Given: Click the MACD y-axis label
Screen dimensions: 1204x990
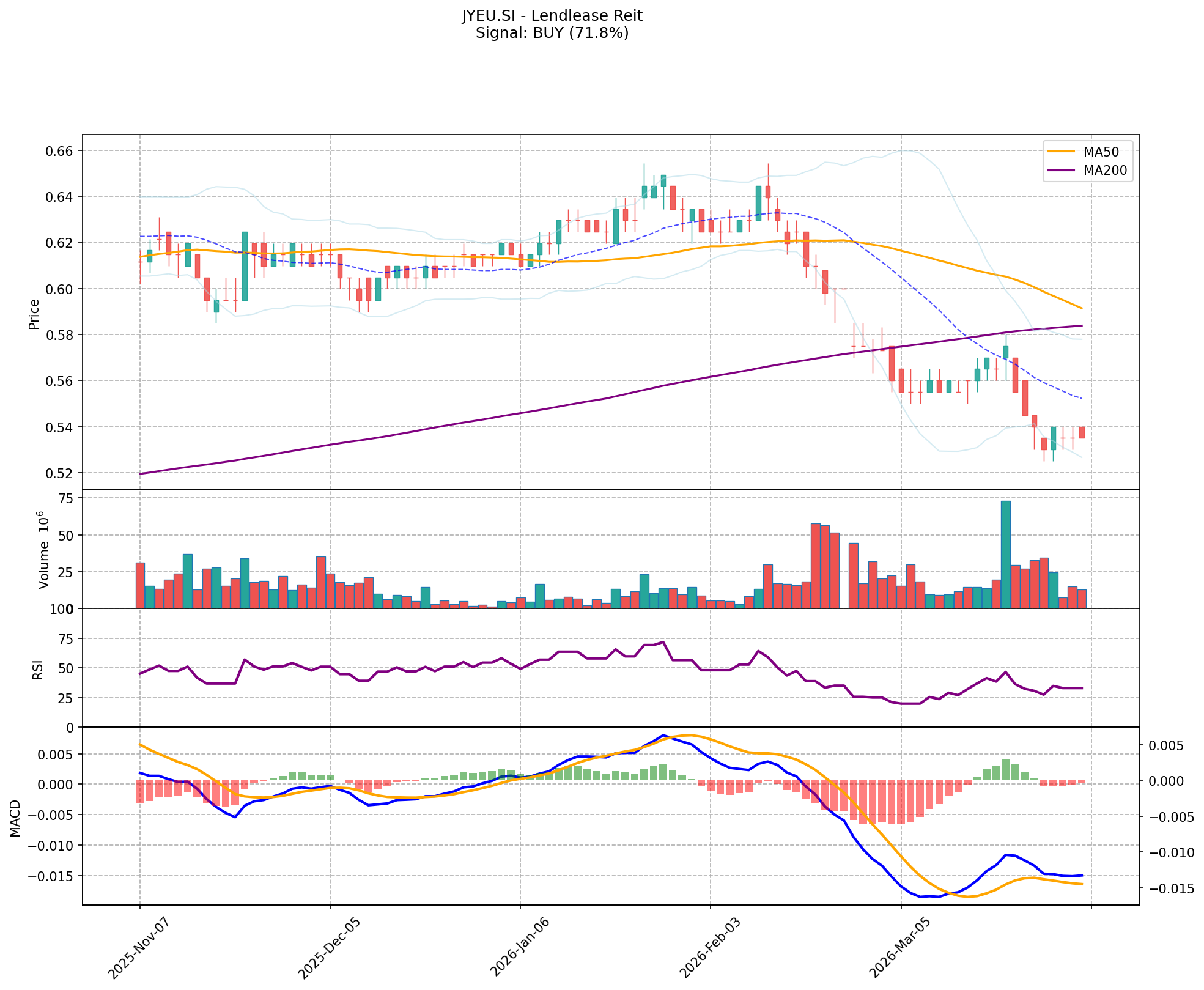Looking at the screenshot, I should coord(15,818).
